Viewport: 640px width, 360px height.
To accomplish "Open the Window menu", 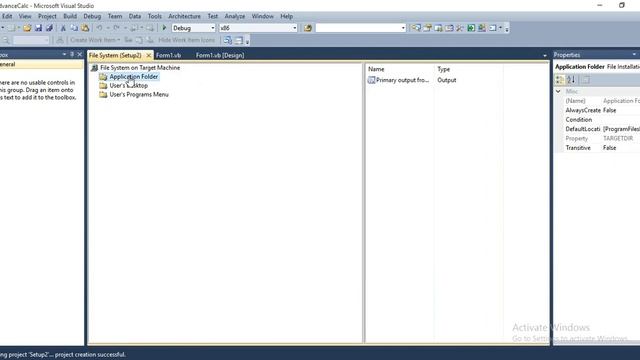I will (x=262, y=16).
